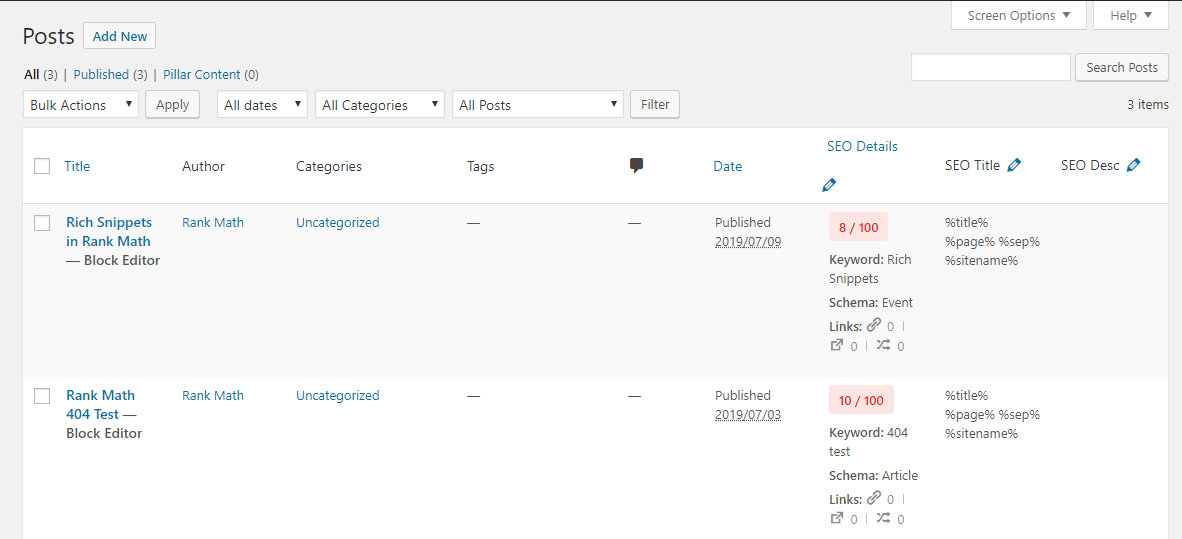Open the Screen Options panel tab
1182x539 pixels.
(x=1018, y=16)
